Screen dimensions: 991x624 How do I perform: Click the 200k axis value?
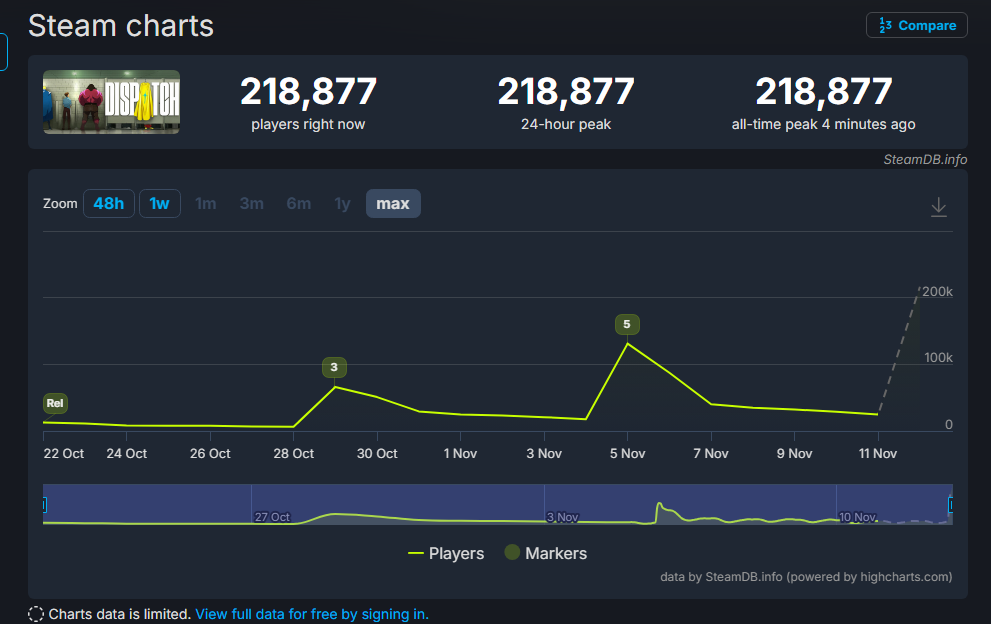tap(937, 291)
